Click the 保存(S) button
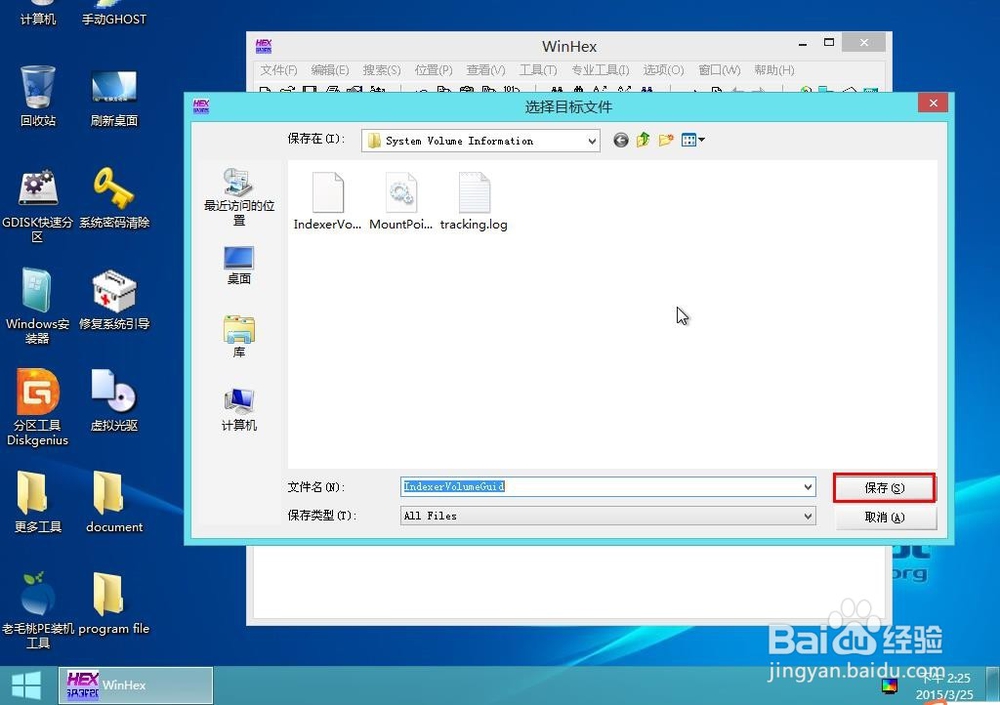This screenshot has height=705, width=1000. pos(884,488)
